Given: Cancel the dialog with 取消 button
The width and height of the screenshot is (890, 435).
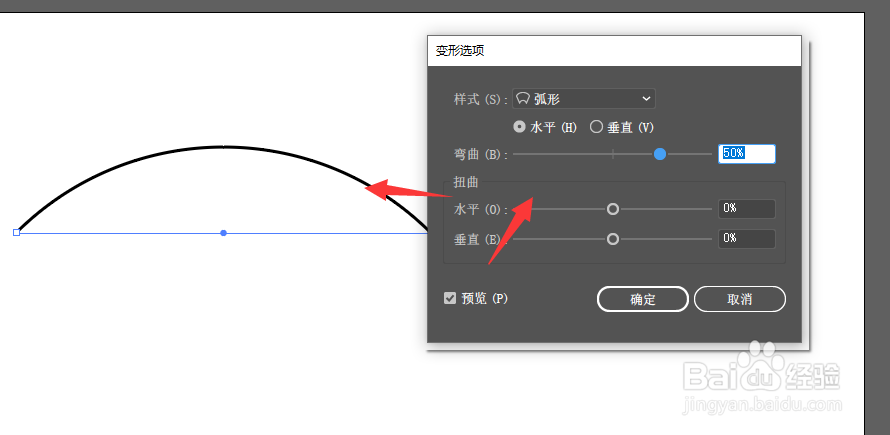Looking at the screenshot, I should [740, 299].
